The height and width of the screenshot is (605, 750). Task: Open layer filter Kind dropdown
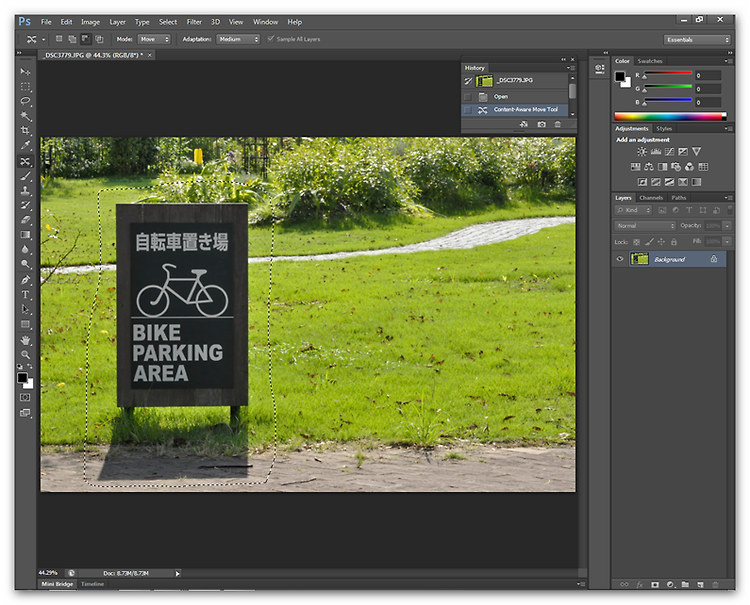tap(633, 210)
